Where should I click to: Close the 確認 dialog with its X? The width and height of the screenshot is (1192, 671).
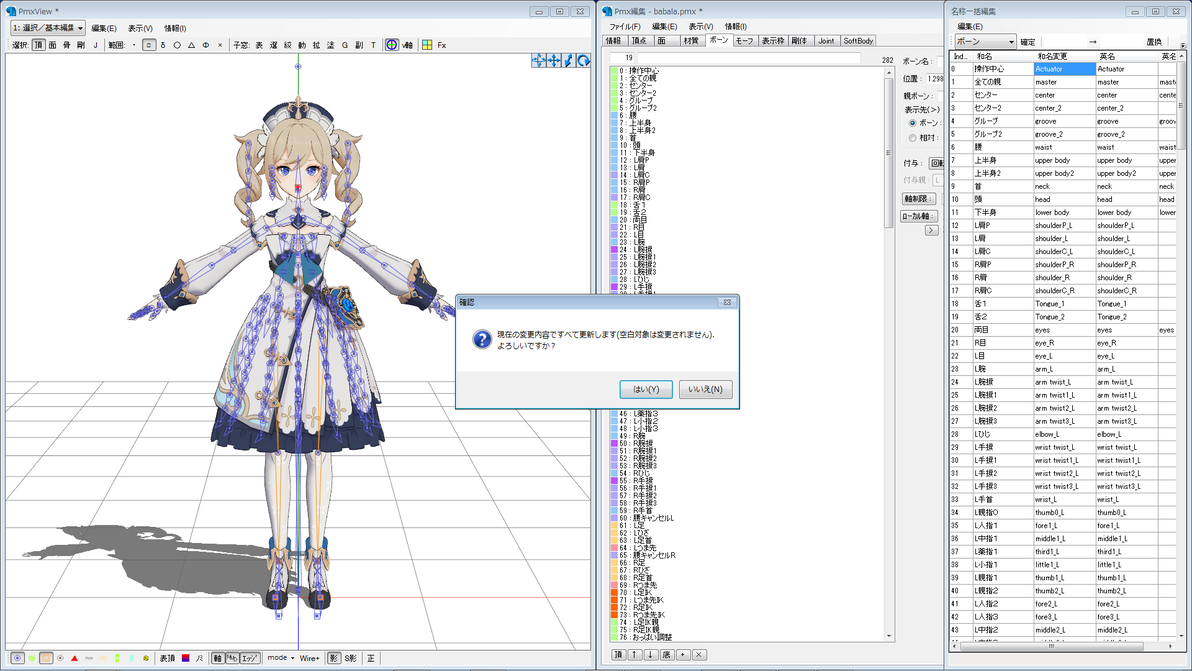pyautogui.click(x=727, y=302)
